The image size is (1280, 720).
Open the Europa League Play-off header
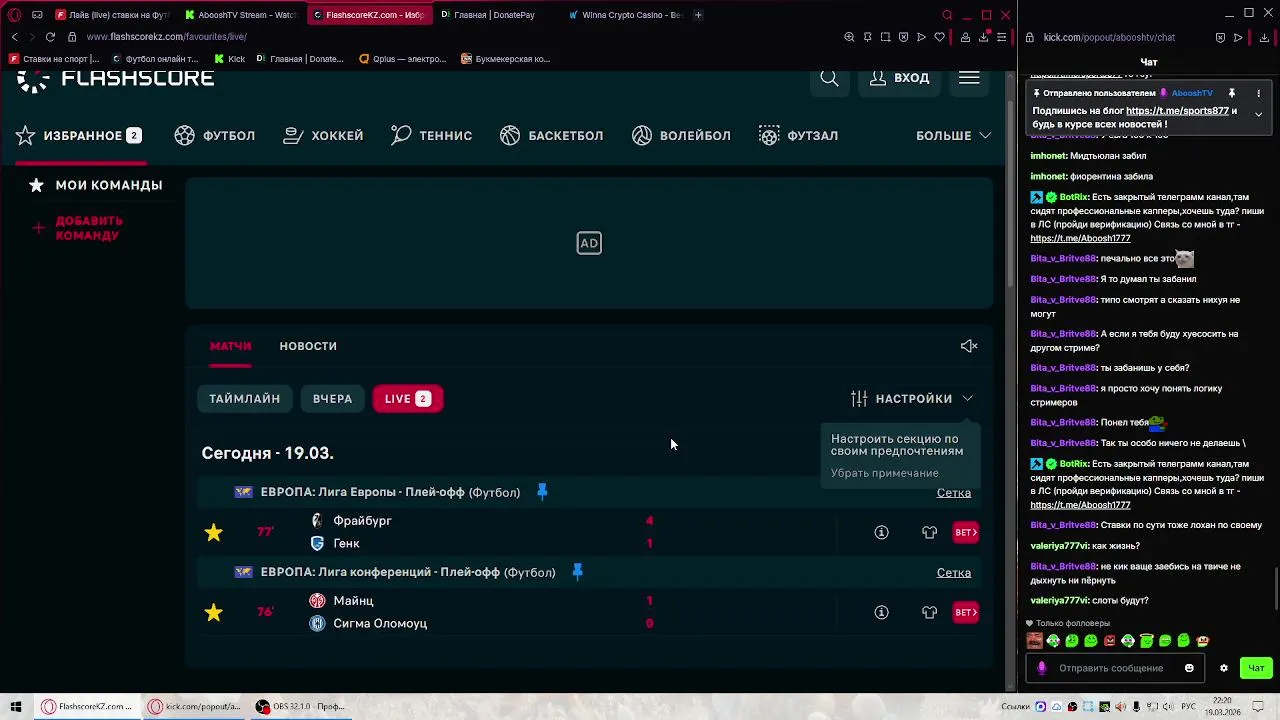tap(390, 492)
